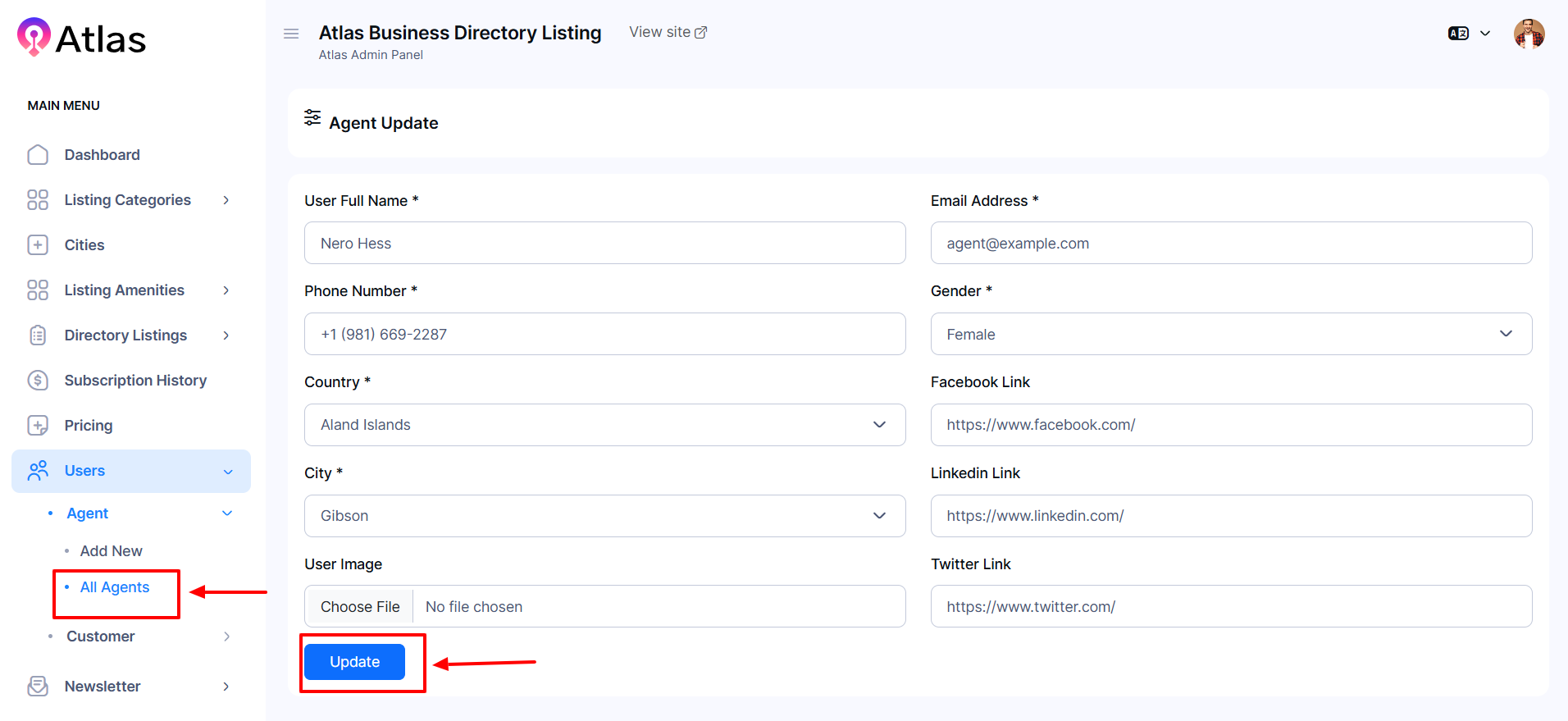Click the Subscription History dollar icon
The image size is (1568, 721).
coord(38,381)
